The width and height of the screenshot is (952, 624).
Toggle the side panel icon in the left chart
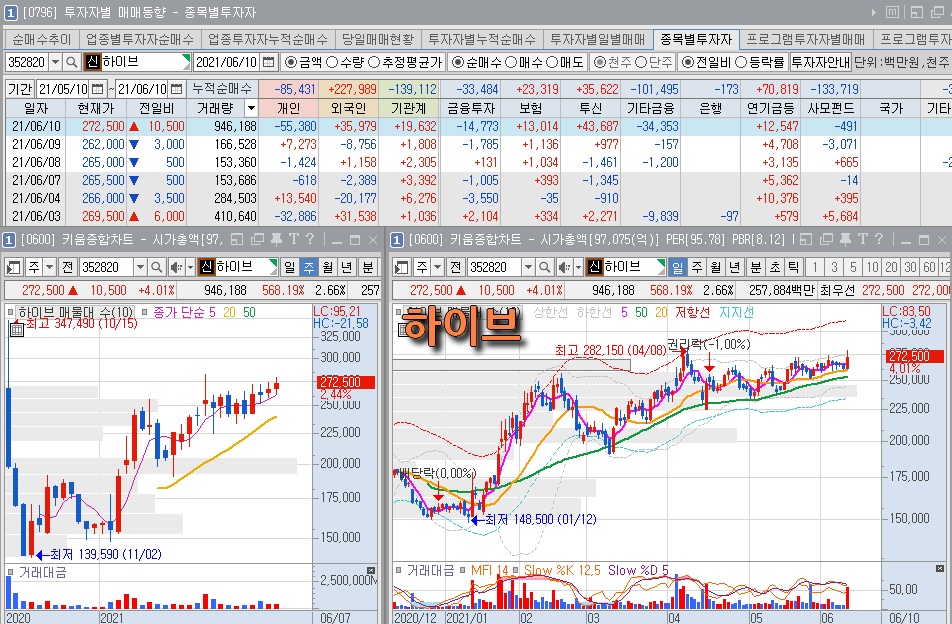pyautogui.click(x=14, y=267)
